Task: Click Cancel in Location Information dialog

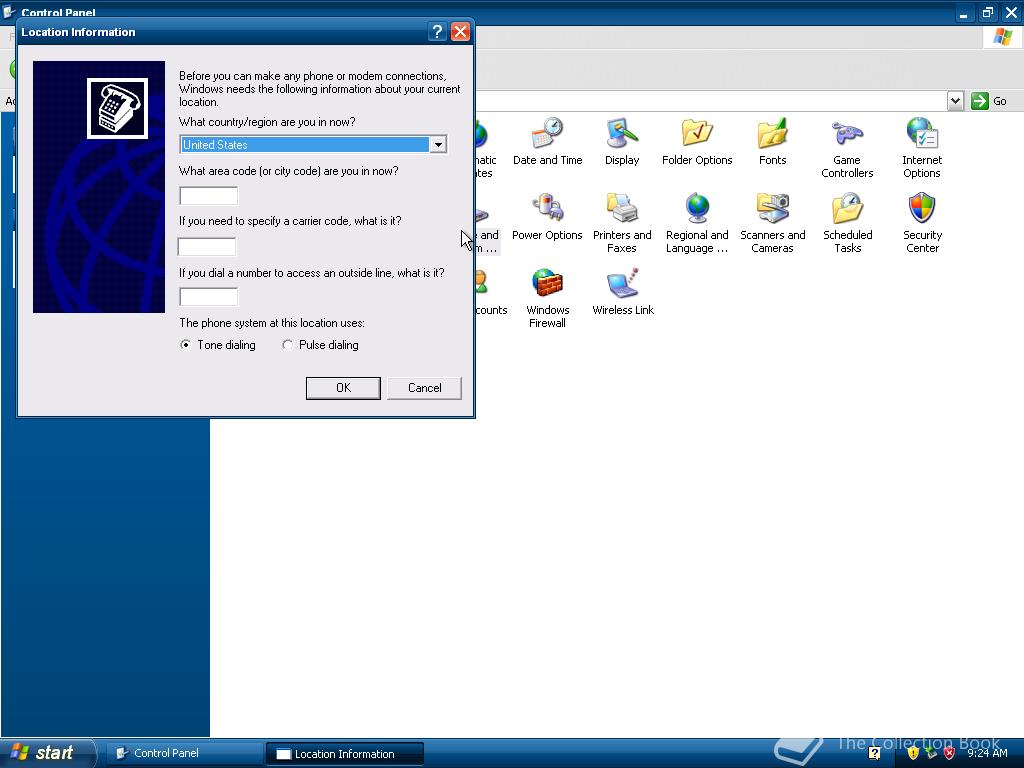Action: [424, 388]
